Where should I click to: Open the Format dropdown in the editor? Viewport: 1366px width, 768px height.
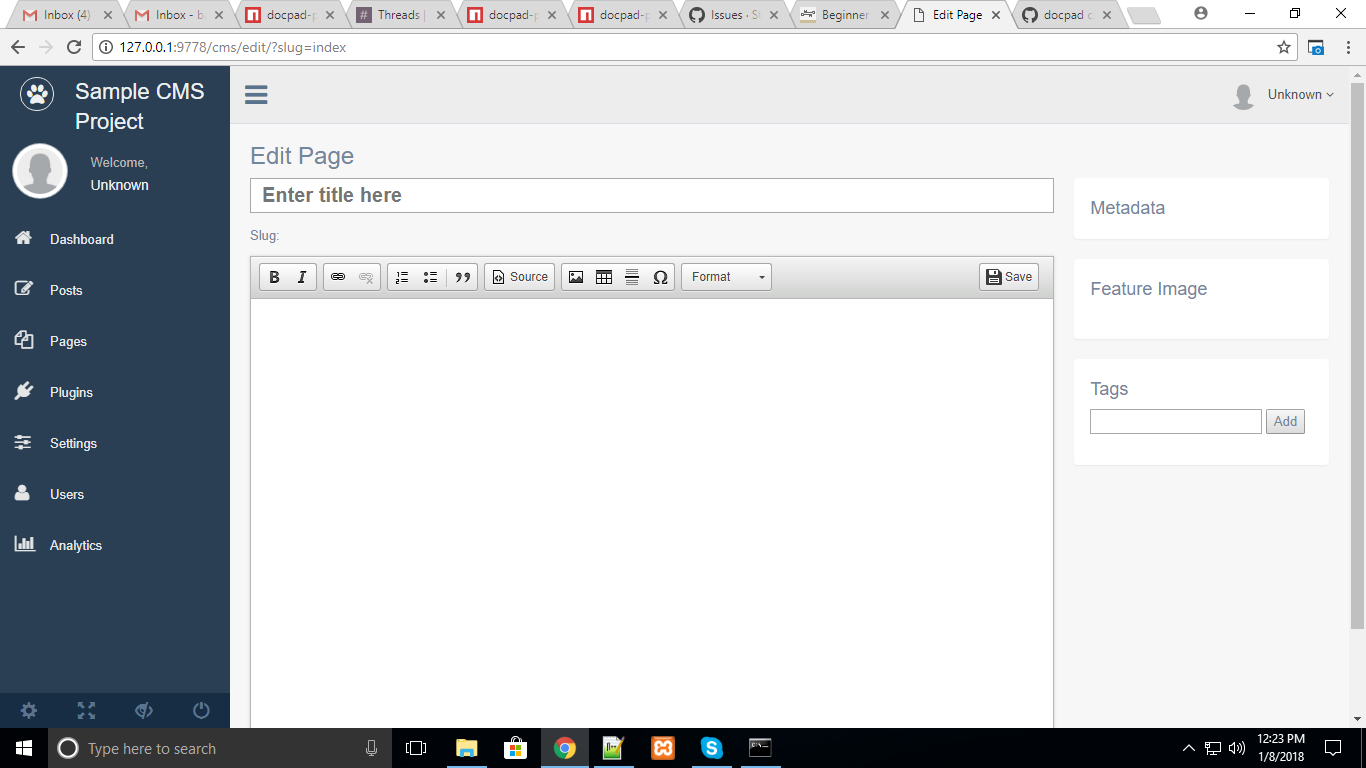point(726,277)
